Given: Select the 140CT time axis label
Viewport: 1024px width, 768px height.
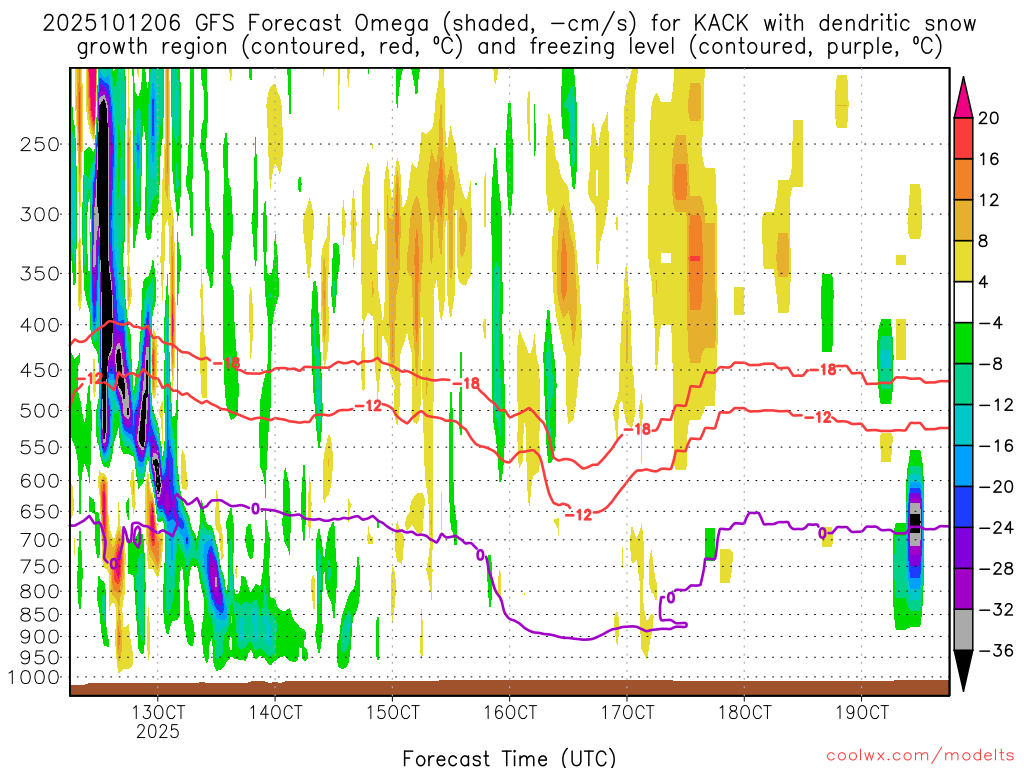Looking at the screenshot, I should tap(275, 711).
